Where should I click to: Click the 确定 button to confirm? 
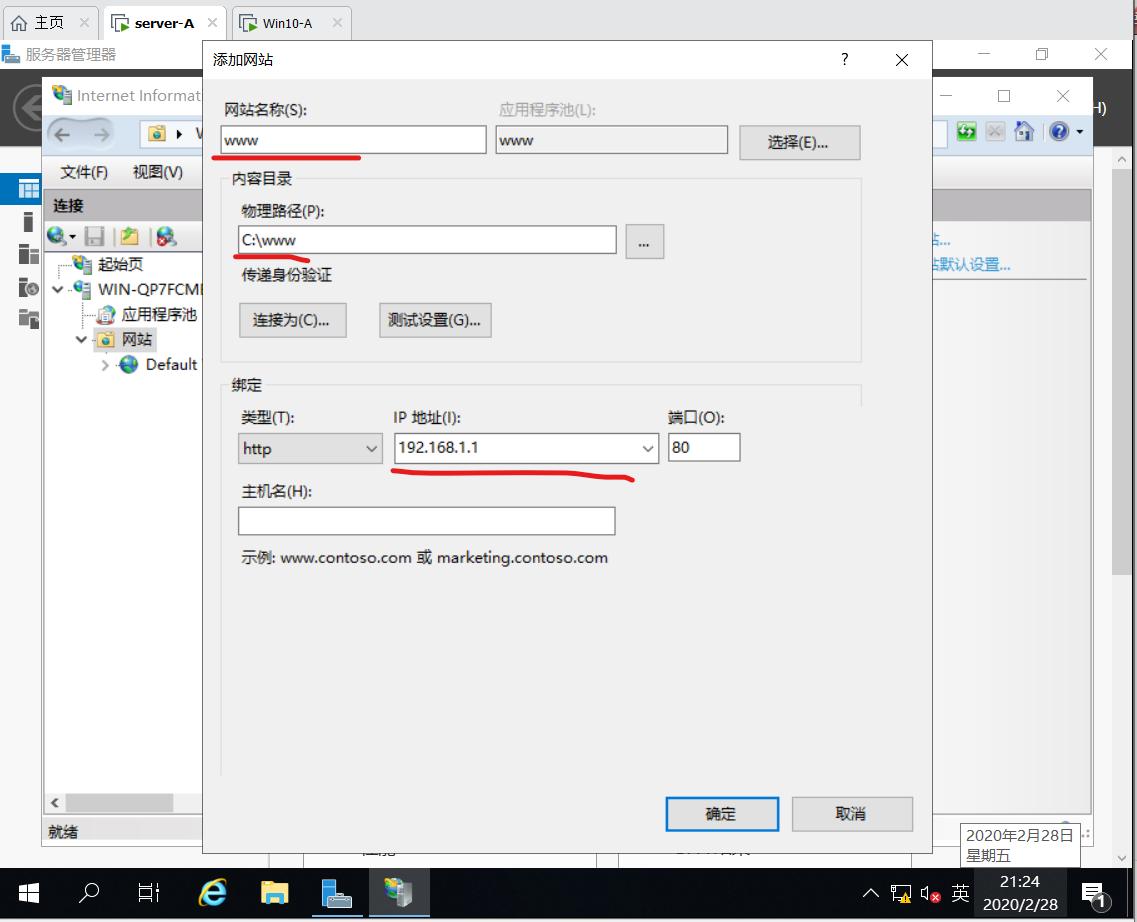tap(721, 813)
